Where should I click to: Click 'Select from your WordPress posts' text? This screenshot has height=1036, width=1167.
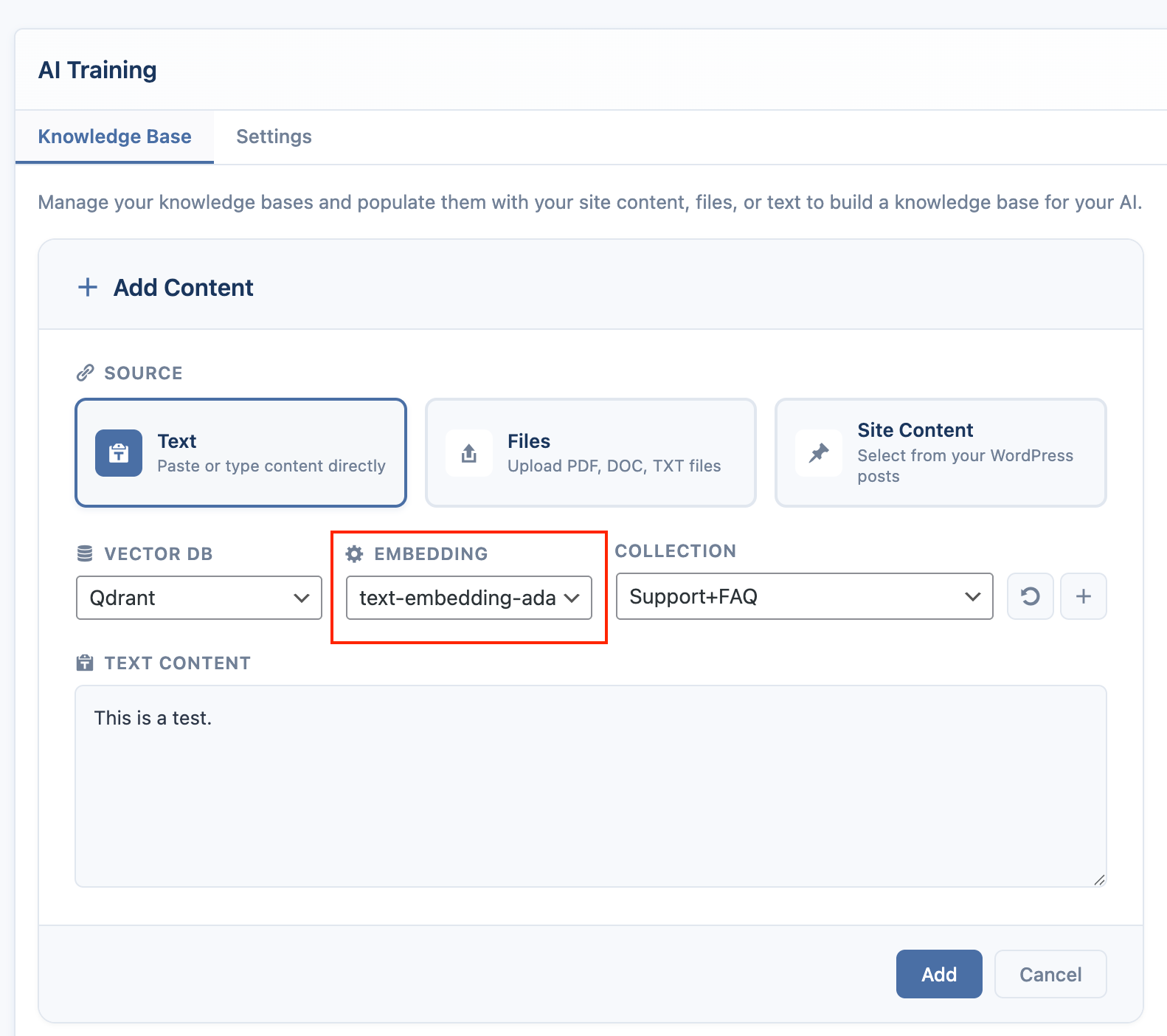click(965, 466)
